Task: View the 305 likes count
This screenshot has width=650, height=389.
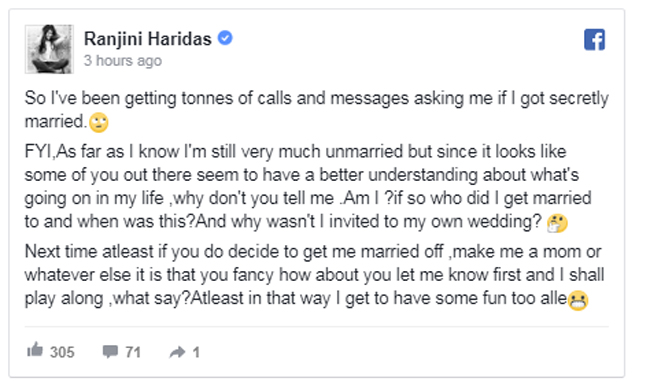Action: pyautogui.click(x=62, y=352)
